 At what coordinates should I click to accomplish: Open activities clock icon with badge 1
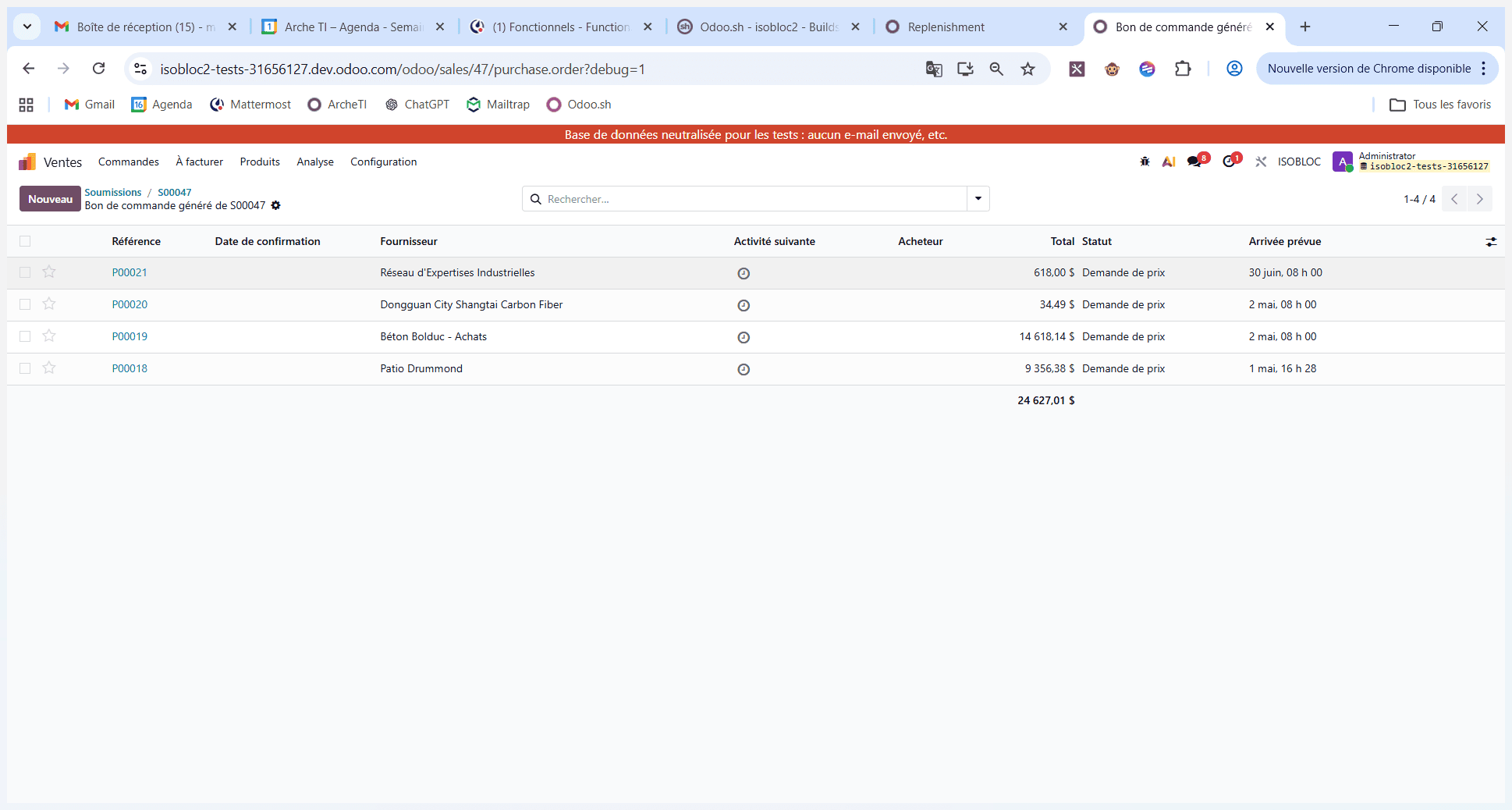pyautogui.click(x=1231, y=161)
